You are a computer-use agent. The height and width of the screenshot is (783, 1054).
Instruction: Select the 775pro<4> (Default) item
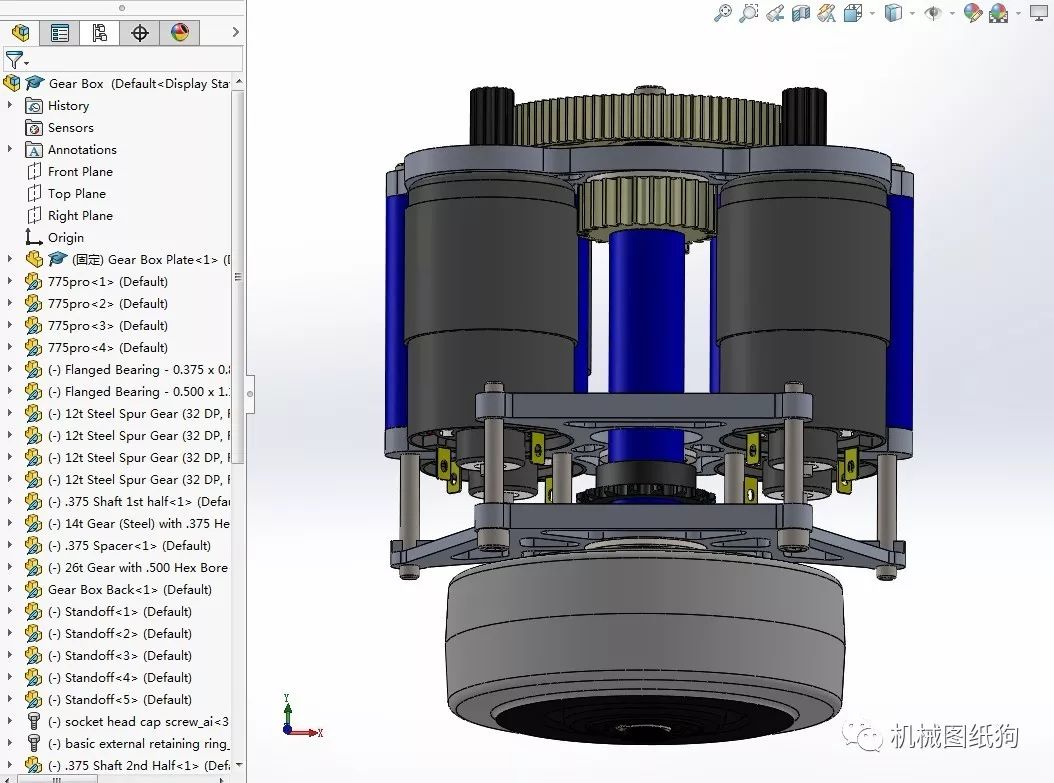coord(108,347)
